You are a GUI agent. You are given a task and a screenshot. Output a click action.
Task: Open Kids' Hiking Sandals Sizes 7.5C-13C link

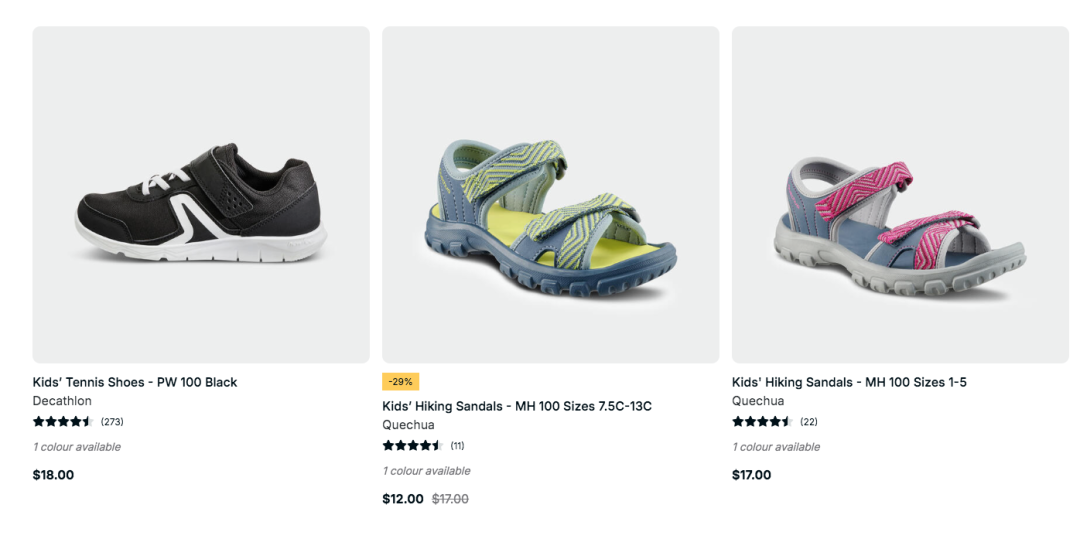(517, 406)
